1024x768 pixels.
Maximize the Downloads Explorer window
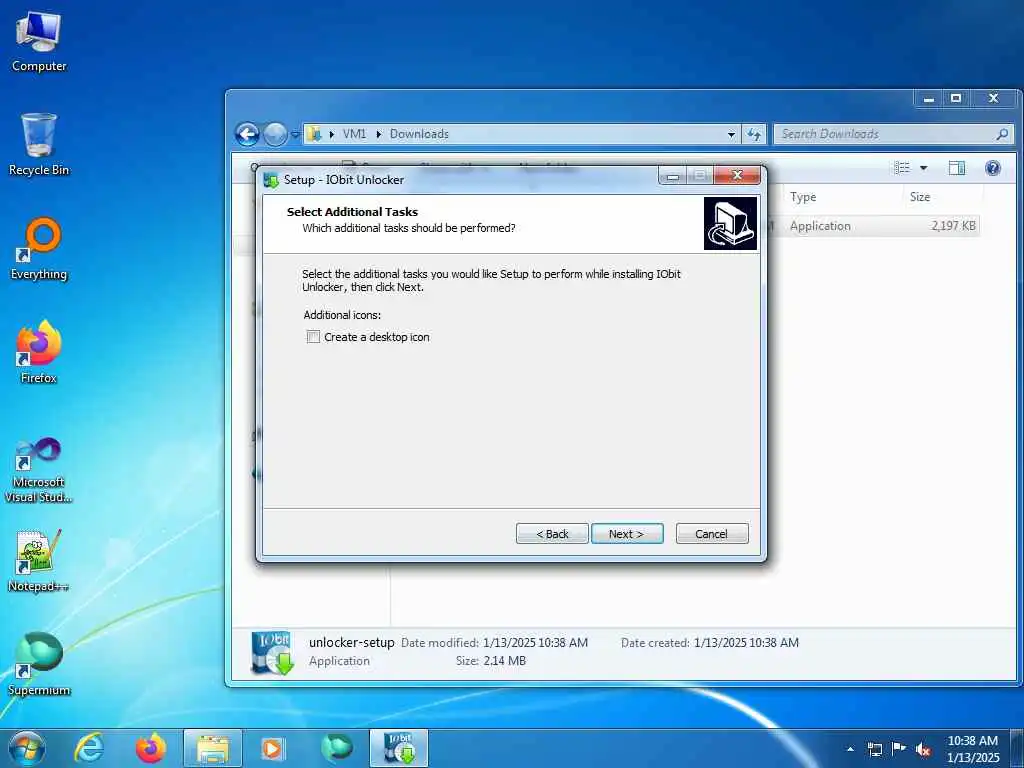[956, 99]
